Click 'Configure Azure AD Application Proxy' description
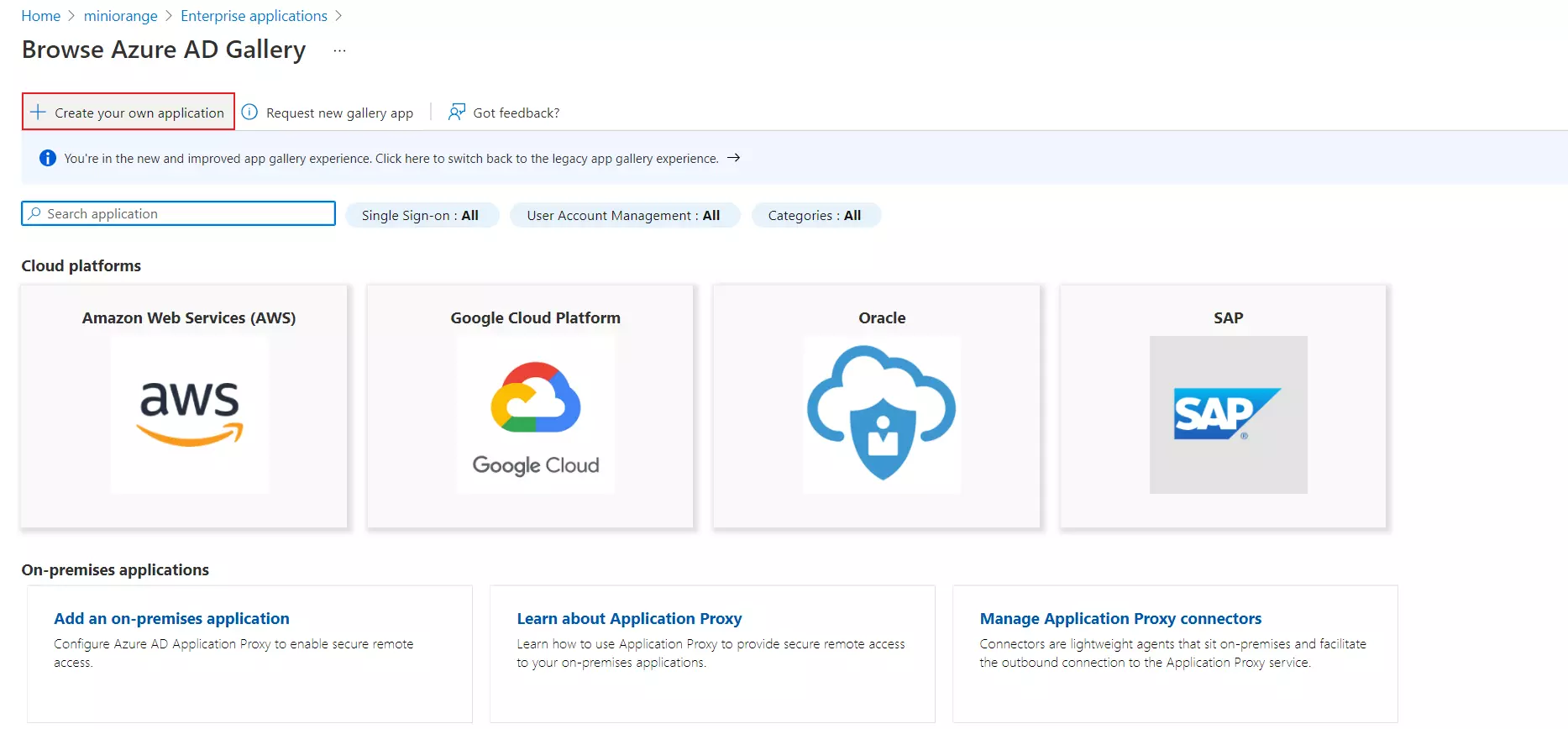This screenshot has width=1568, height=729. pos(233,653)
